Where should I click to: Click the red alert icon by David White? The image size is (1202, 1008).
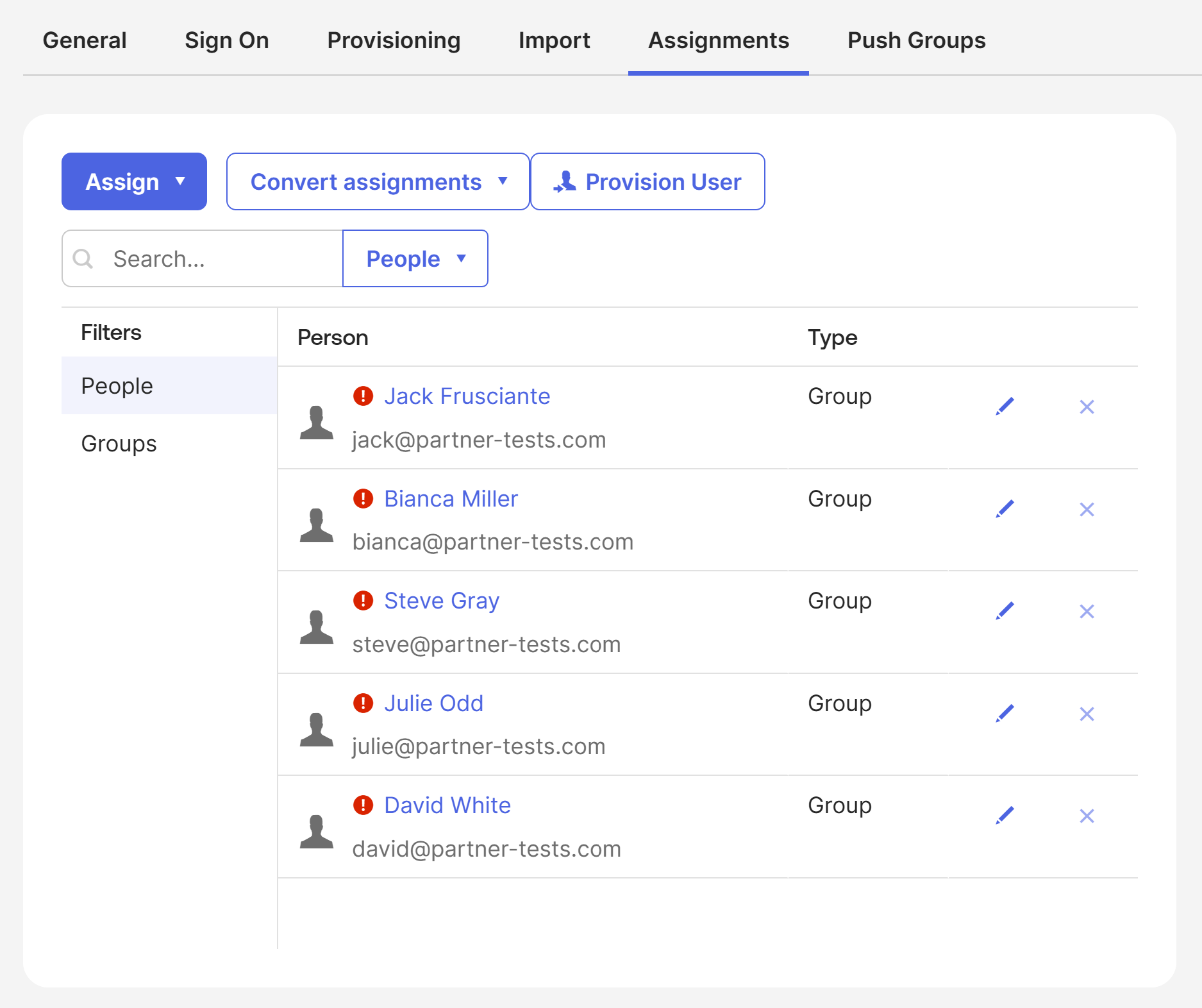click(363, 805)
